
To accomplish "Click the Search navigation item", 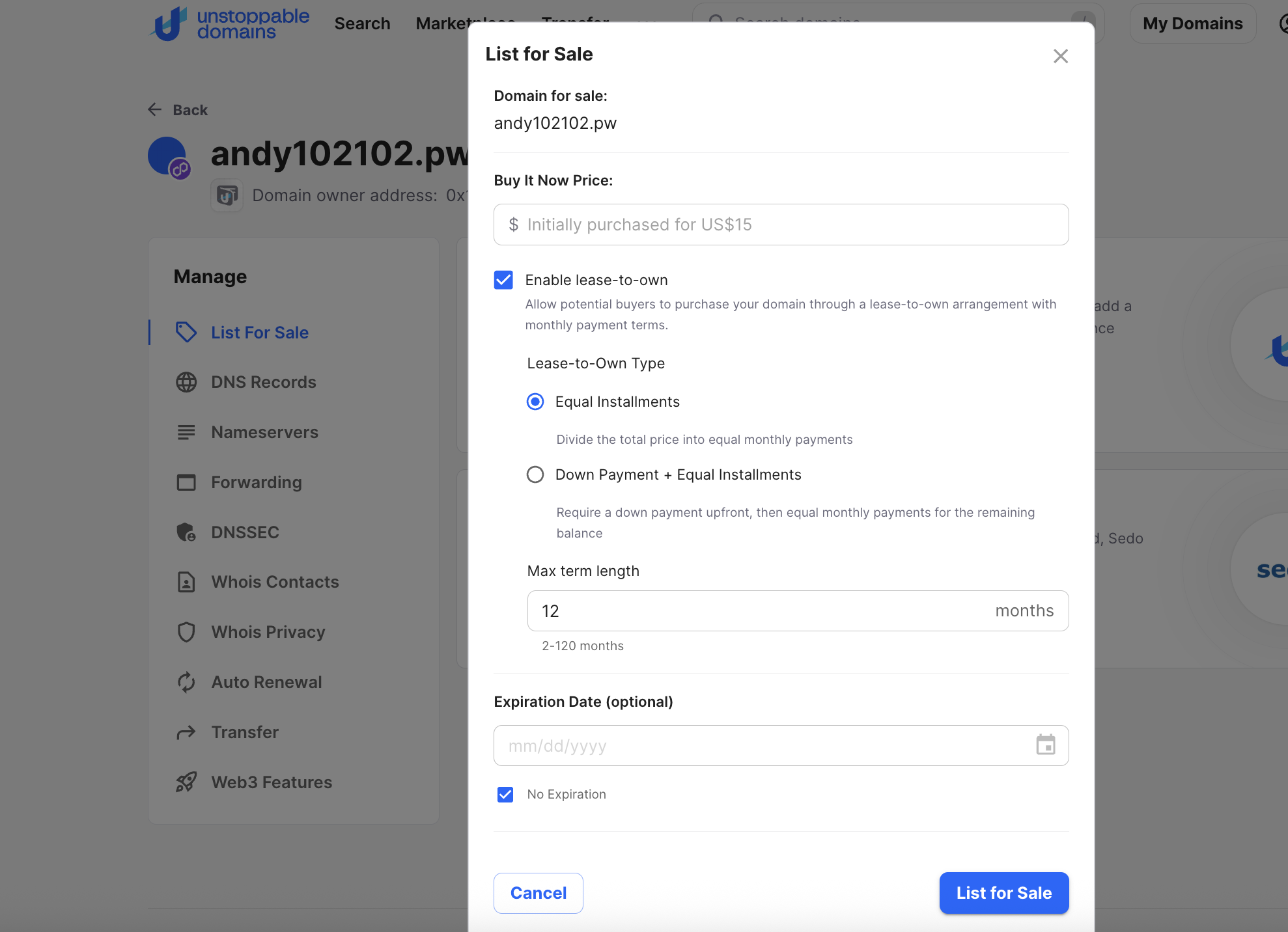I will point(362,23).
